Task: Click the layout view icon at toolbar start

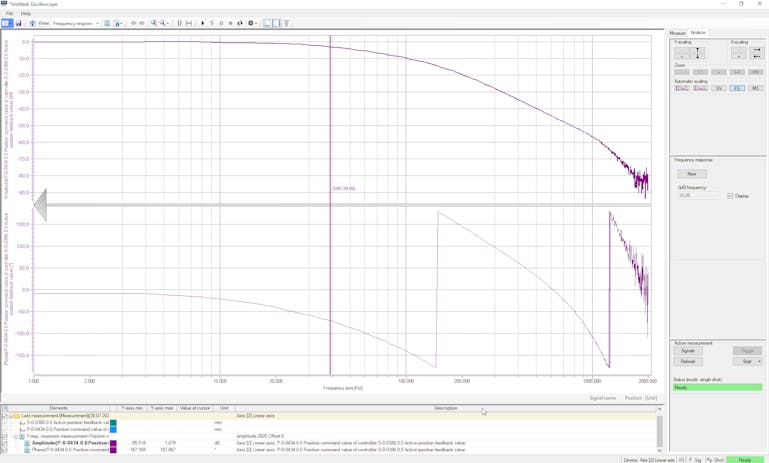Action: (x=7, y=23)
